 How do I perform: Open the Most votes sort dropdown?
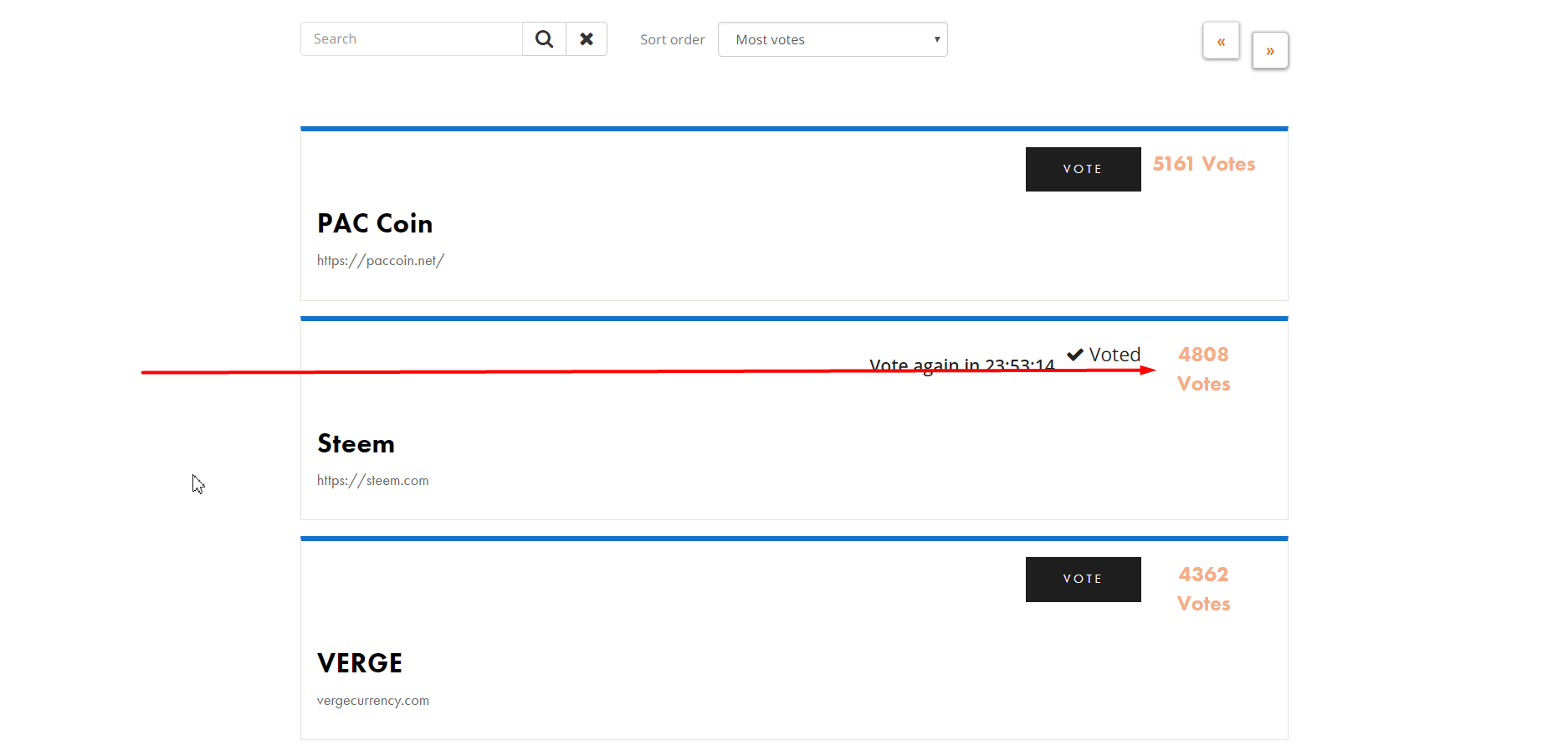click(833, 39)
